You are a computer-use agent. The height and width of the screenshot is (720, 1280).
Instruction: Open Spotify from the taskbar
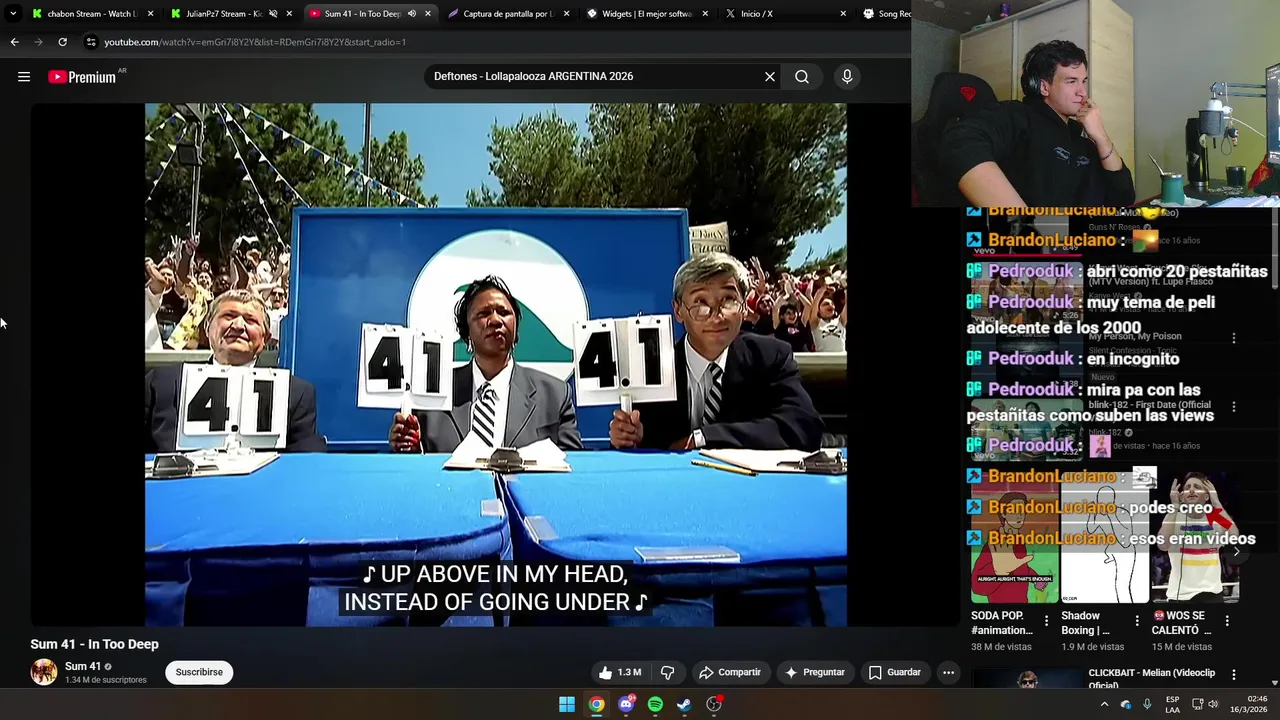pyautogui.click(x=655, y=704)
